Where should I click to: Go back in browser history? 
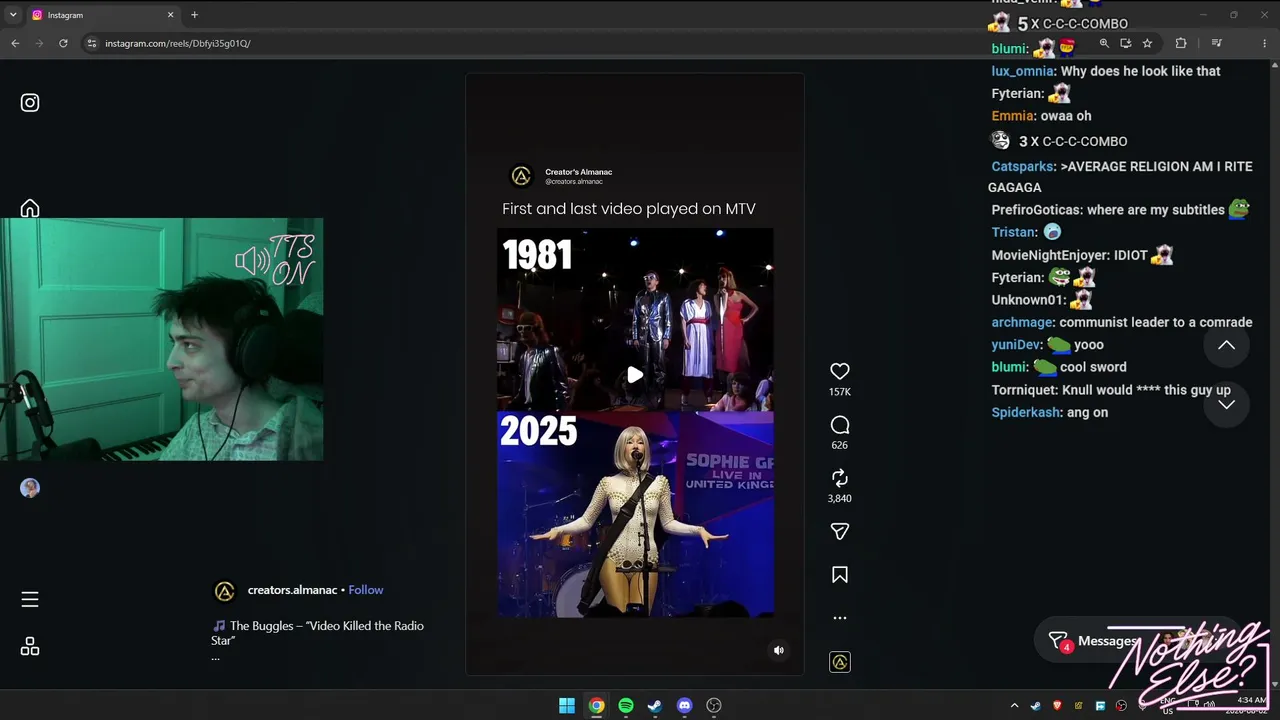tap(15, 44)
